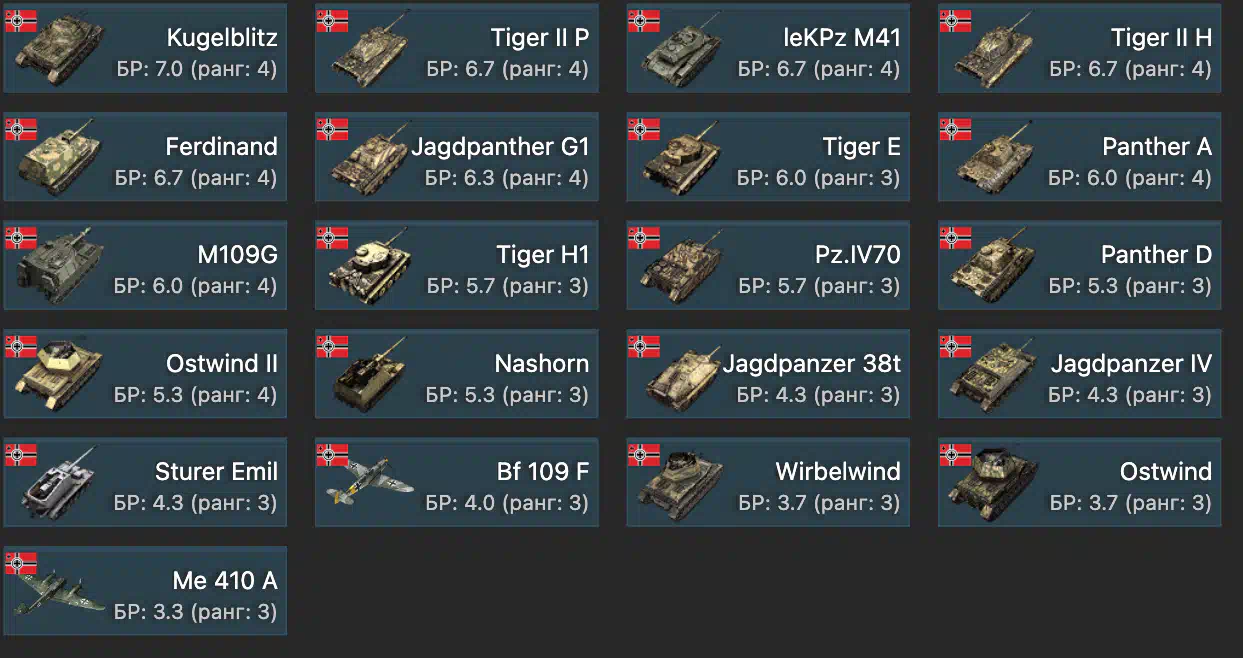Viewport: 1243px width, 658px height.
Task: Select the Kugelblitz tank icon
Action: pyautogui.click(x=58, y=48)
